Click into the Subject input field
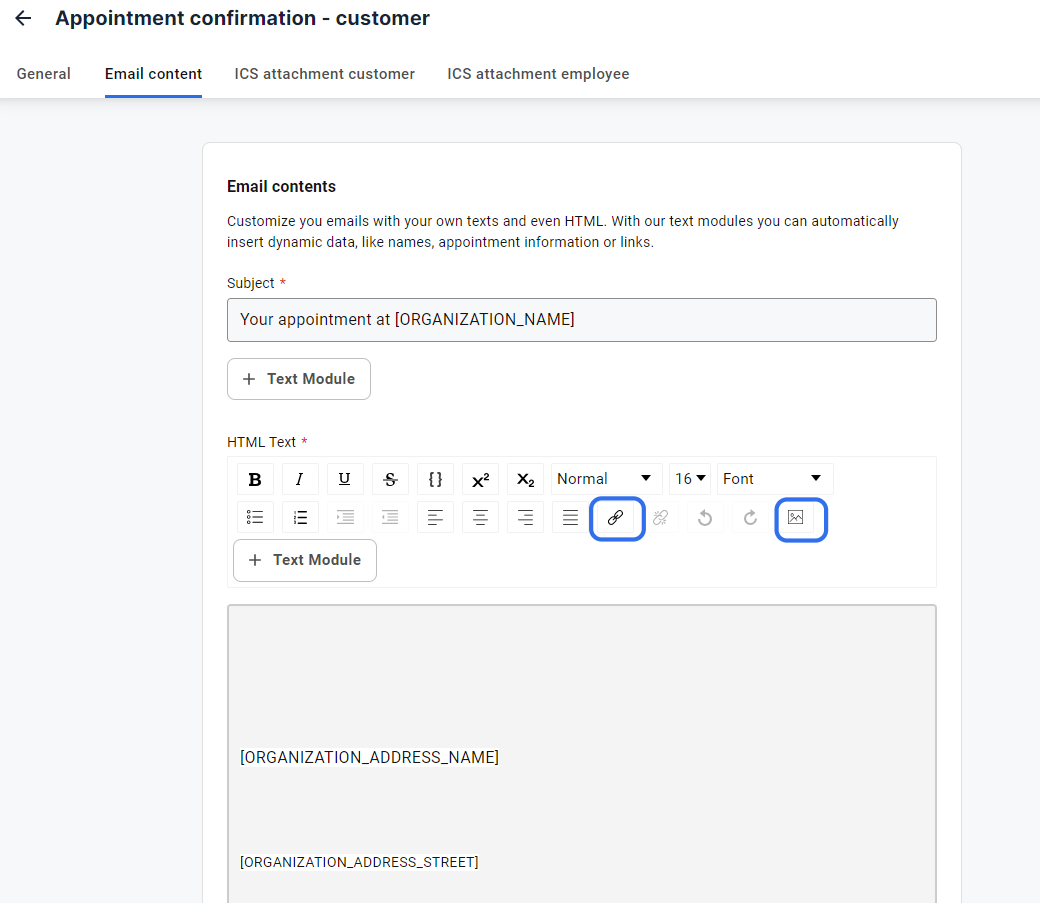 (582, 320)
